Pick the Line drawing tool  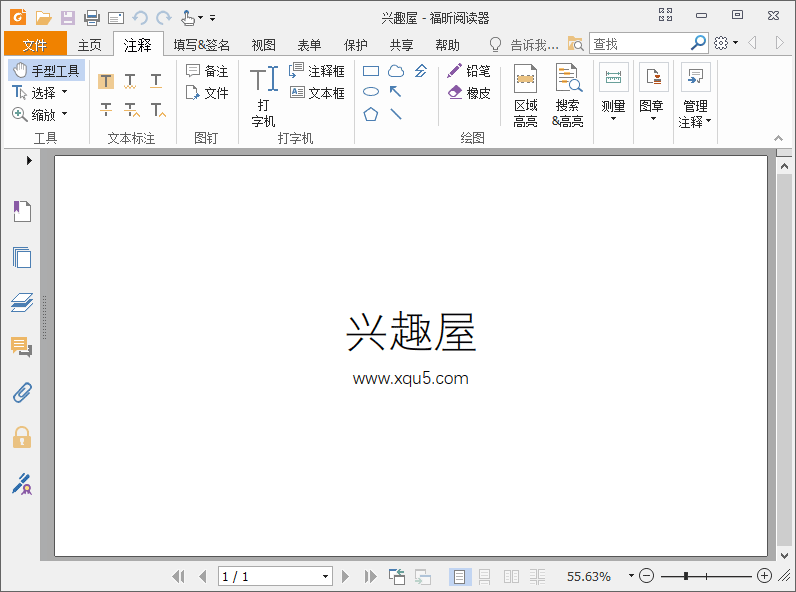pos(396,114)
